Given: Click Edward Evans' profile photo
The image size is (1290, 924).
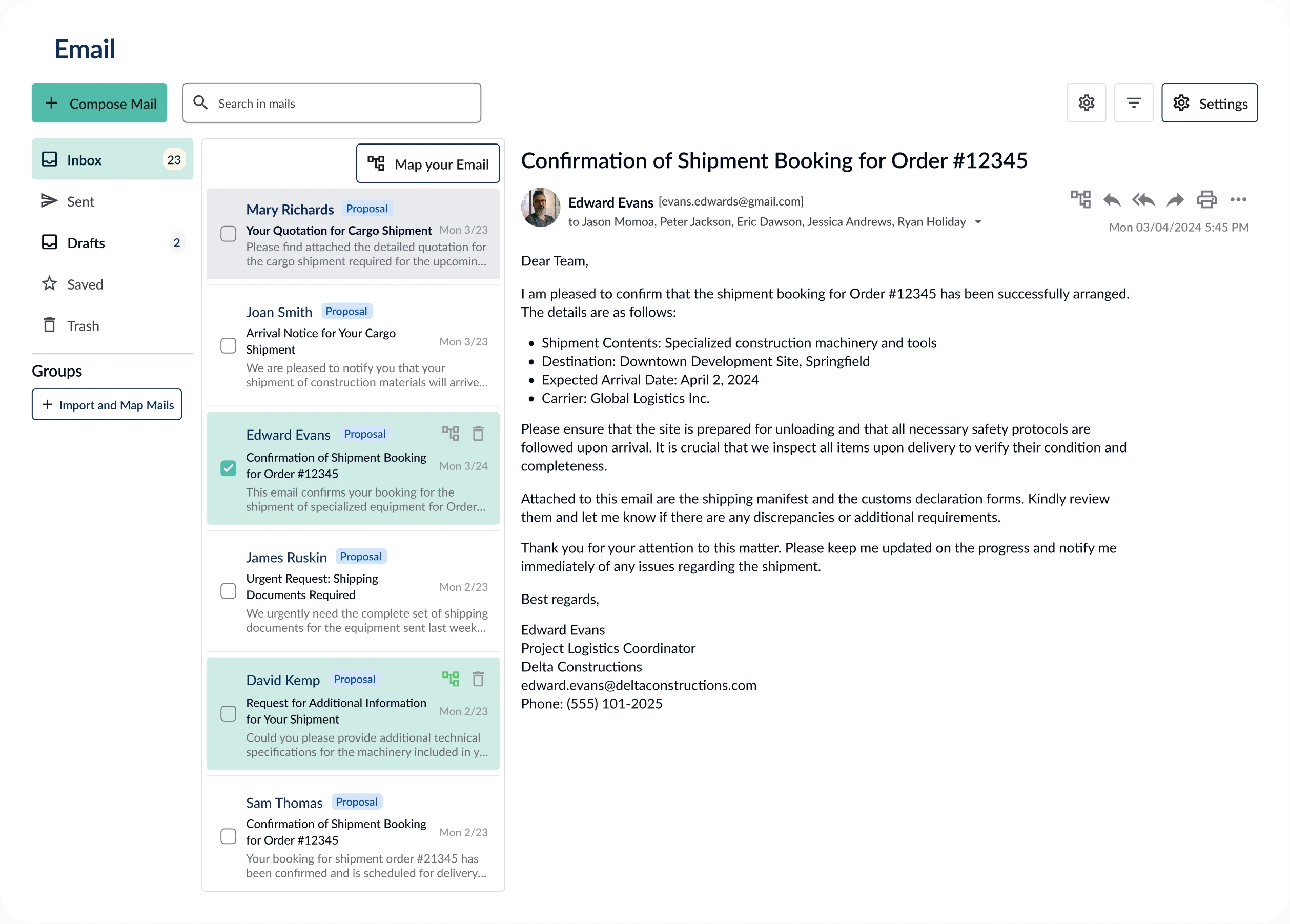Looking at the screenshot, I should coord(540,208).
